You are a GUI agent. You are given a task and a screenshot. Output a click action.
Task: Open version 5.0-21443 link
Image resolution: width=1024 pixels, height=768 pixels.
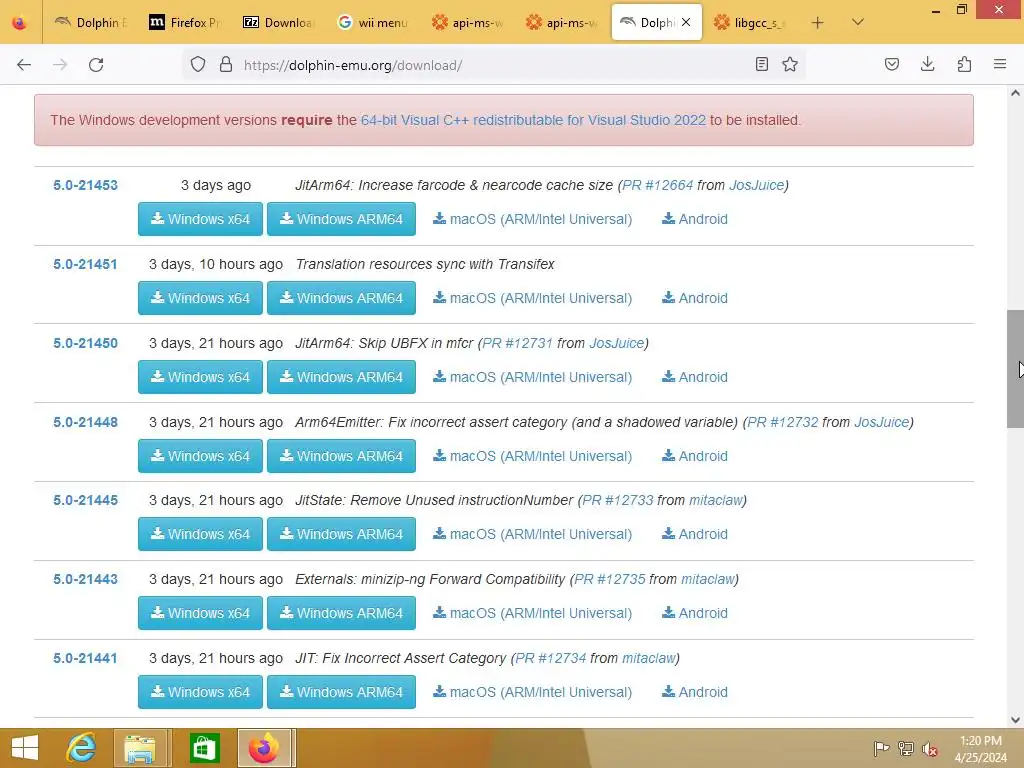pyautogui.click(x=86, y=579)
